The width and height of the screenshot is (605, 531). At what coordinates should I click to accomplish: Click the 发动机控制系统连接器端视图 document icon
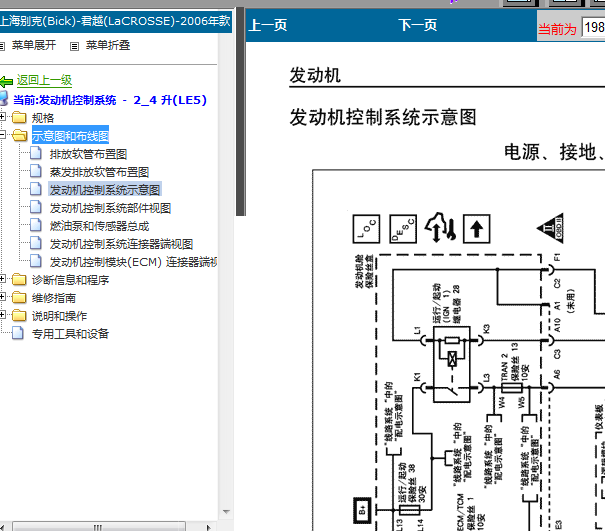pyautogui.click(x=35, y=244)
